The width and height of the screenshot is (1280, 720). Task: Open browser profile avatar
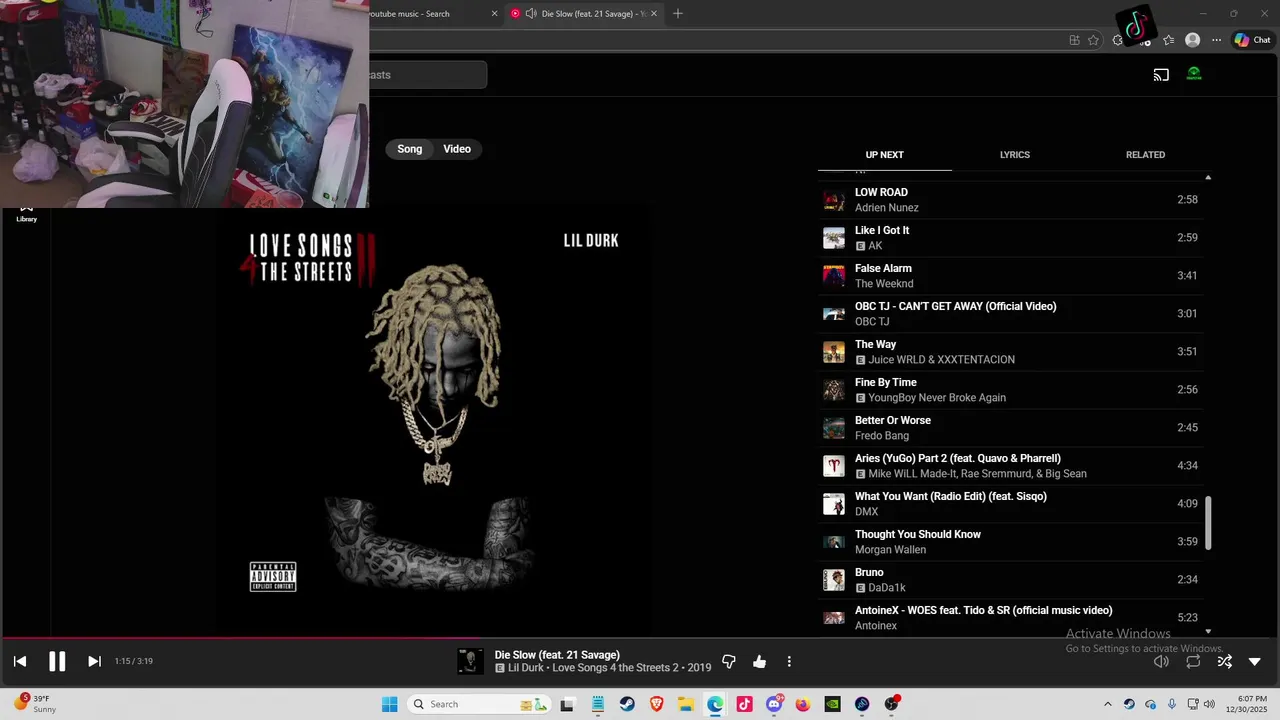point(1192,40)
